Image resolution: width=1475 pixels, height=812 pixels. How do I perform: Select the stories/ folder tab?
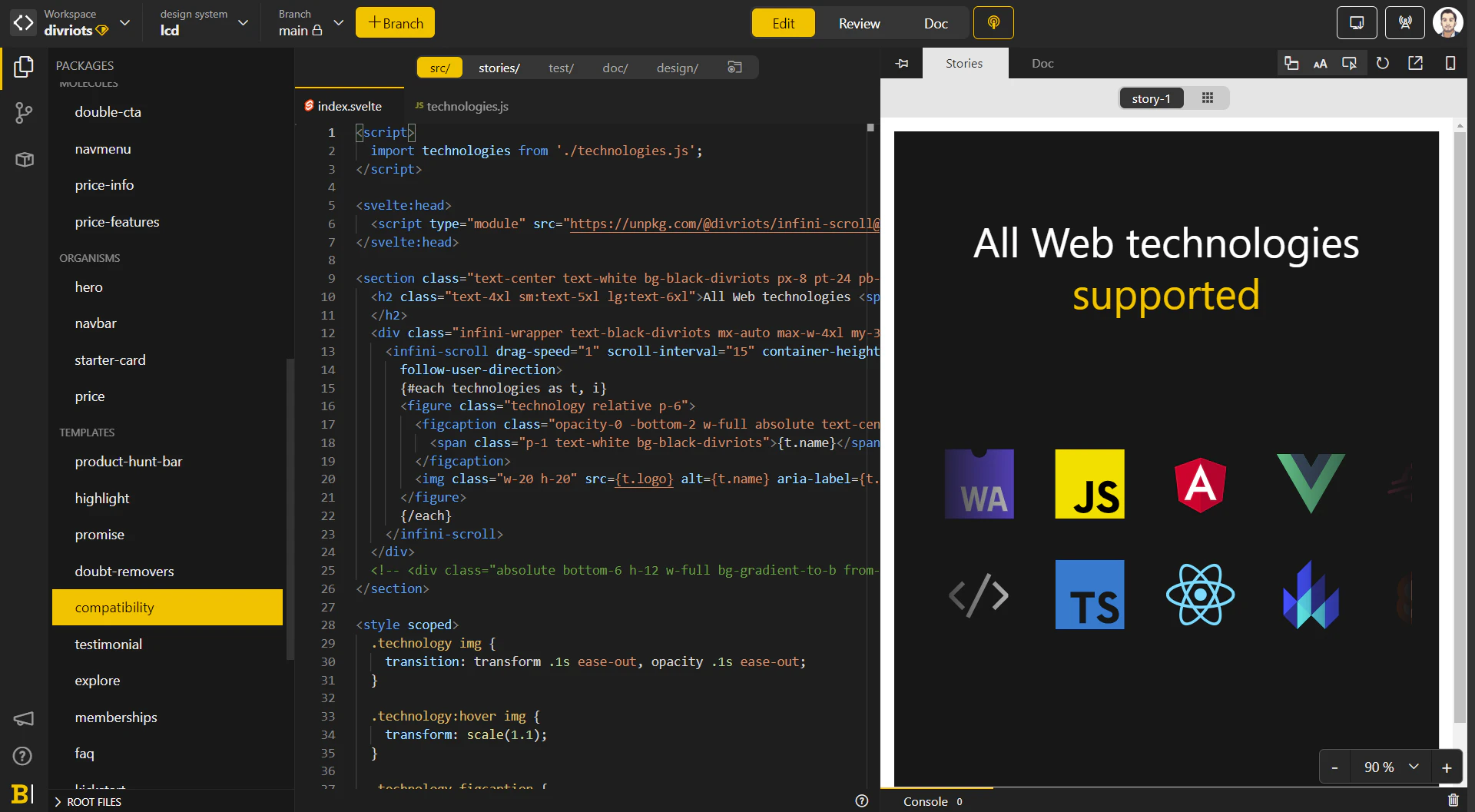coord(499,68)
